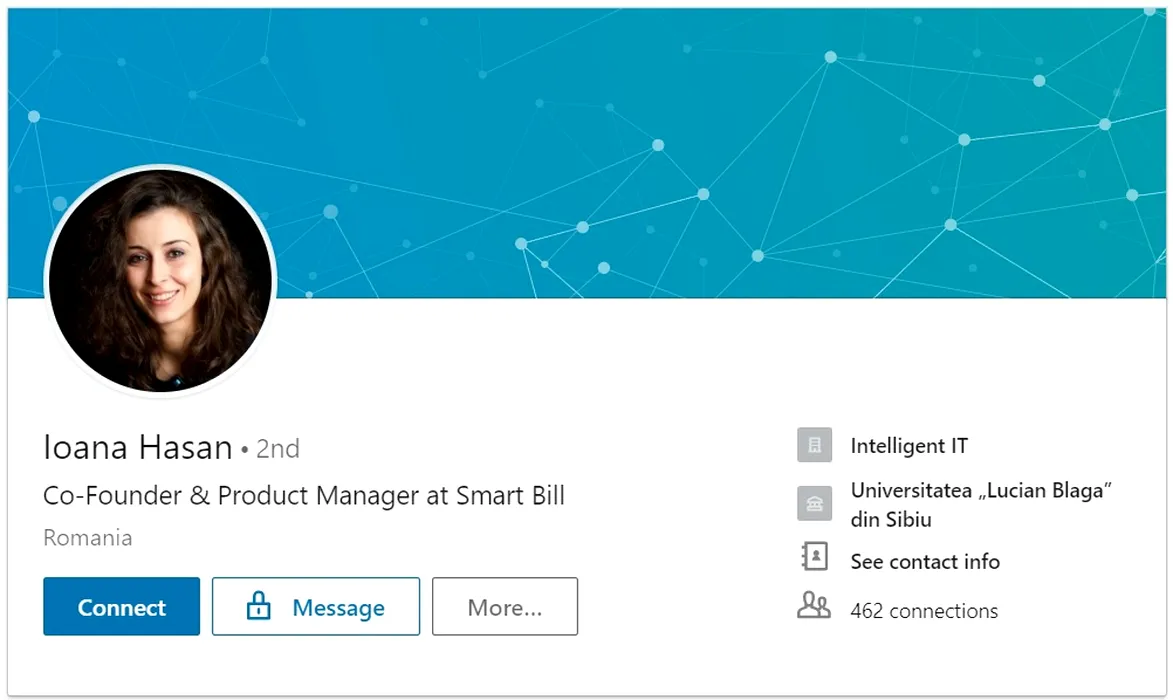
Task: Click the connections people icon
Action: point(814,606)
